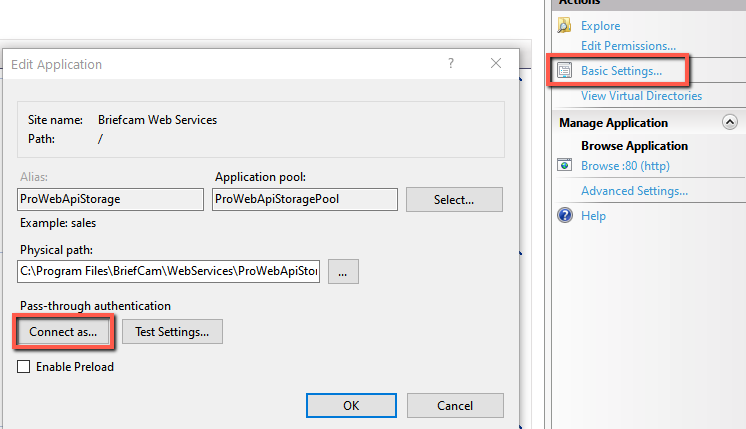Click the Edit Application title text
This screenshot has height=429, width=746.
pos(56,64)
